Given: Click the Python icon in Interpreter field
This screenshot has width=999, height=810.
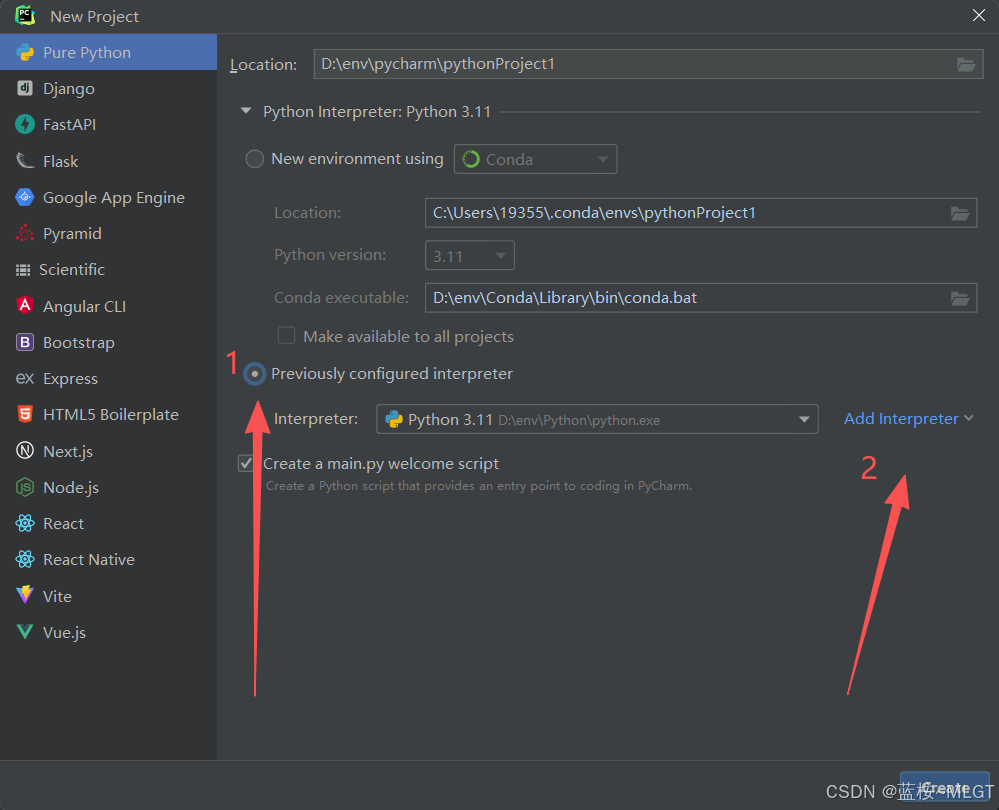Looking at the screenshot, I should click(394, 419).
